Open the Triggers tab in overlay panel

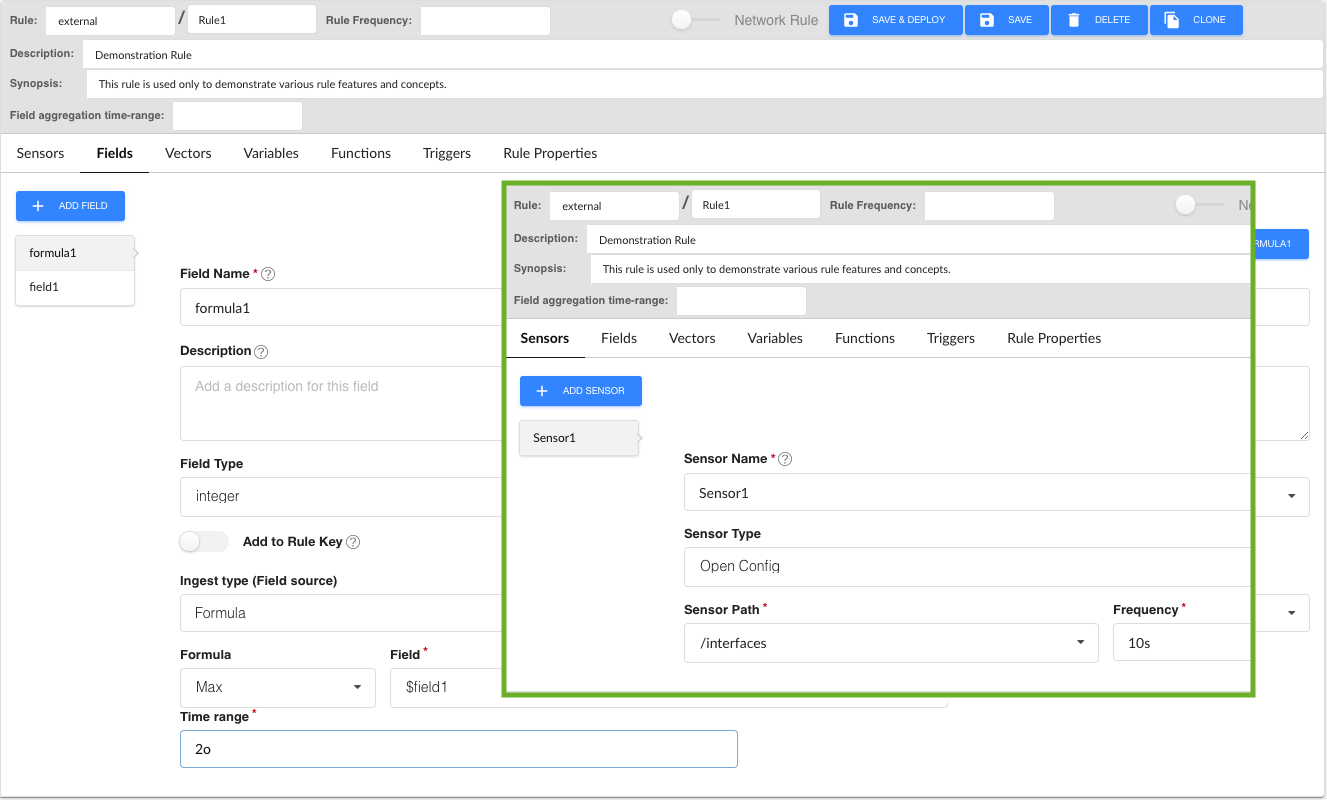(x=950, y=338)
